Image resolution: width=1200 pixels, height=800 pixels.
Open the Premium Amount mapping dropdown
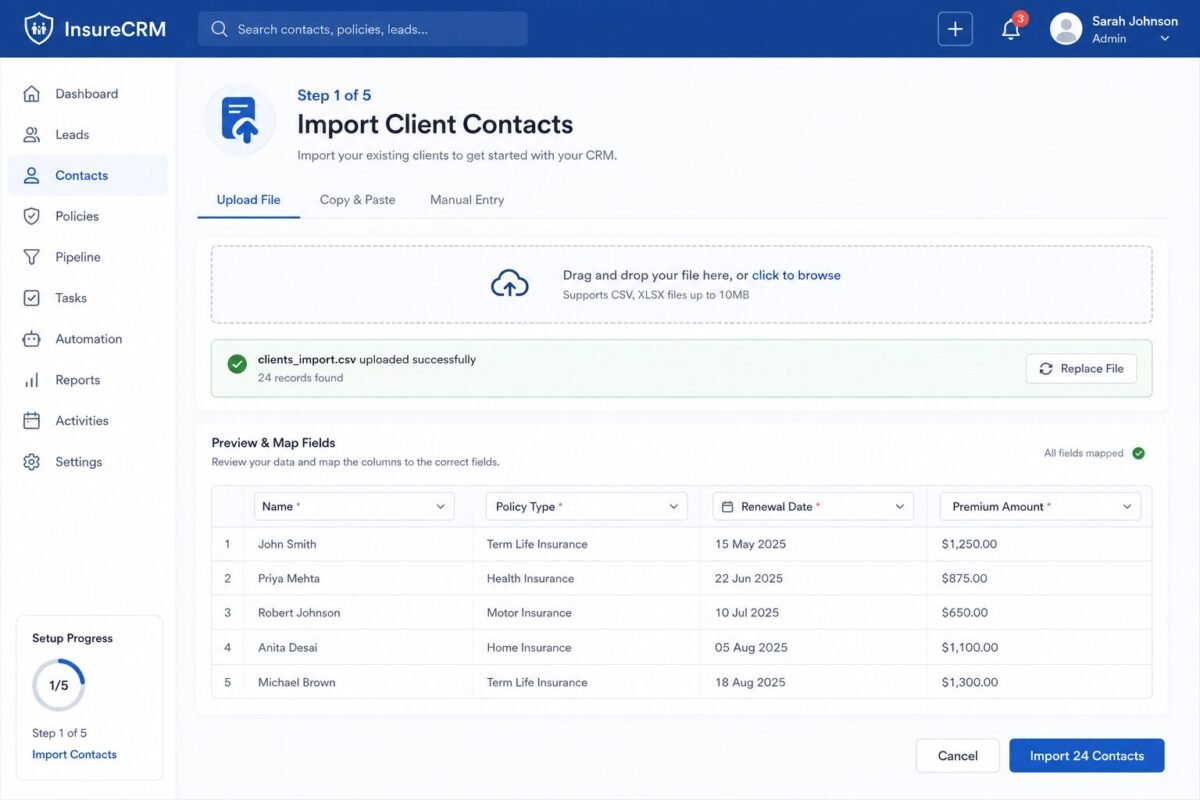(1040, 506)
